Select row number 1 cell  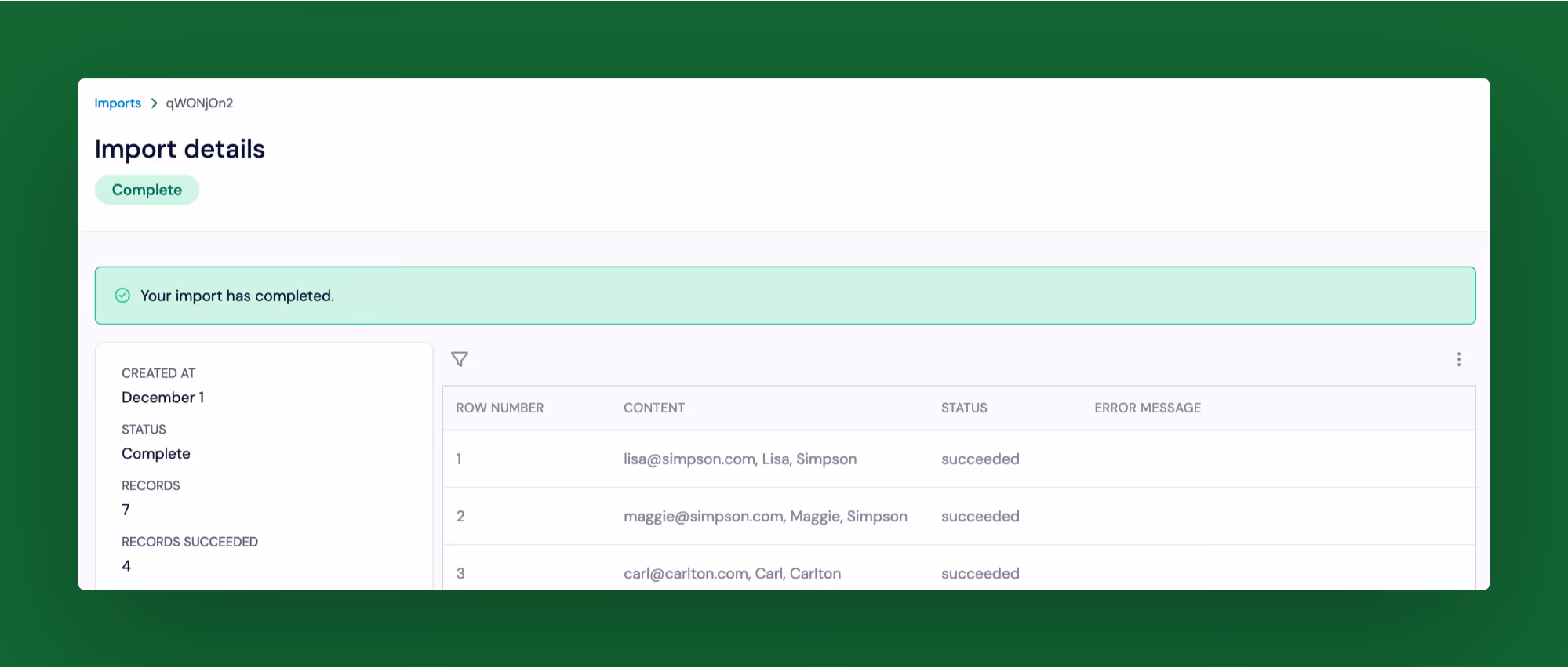pyautogui.click(x=459, y=459)
